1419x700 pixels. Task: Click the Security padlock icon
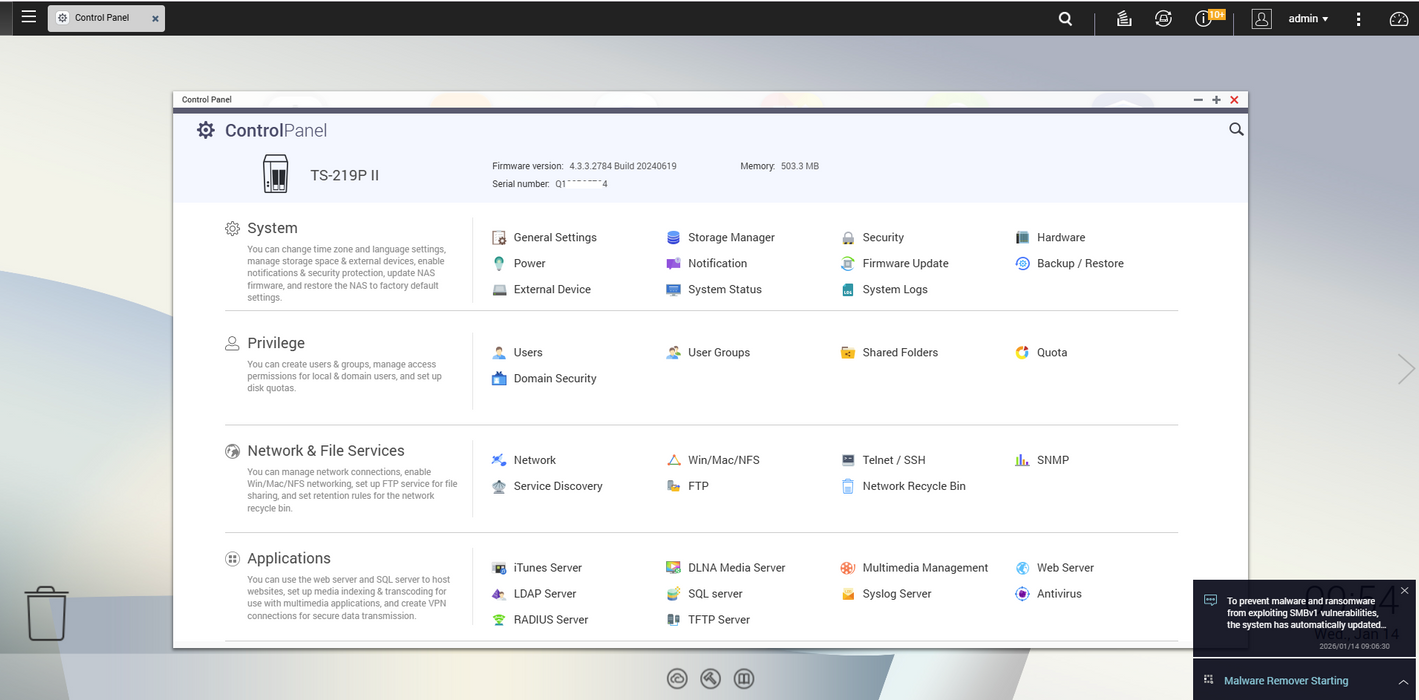(x=848, y=238)
